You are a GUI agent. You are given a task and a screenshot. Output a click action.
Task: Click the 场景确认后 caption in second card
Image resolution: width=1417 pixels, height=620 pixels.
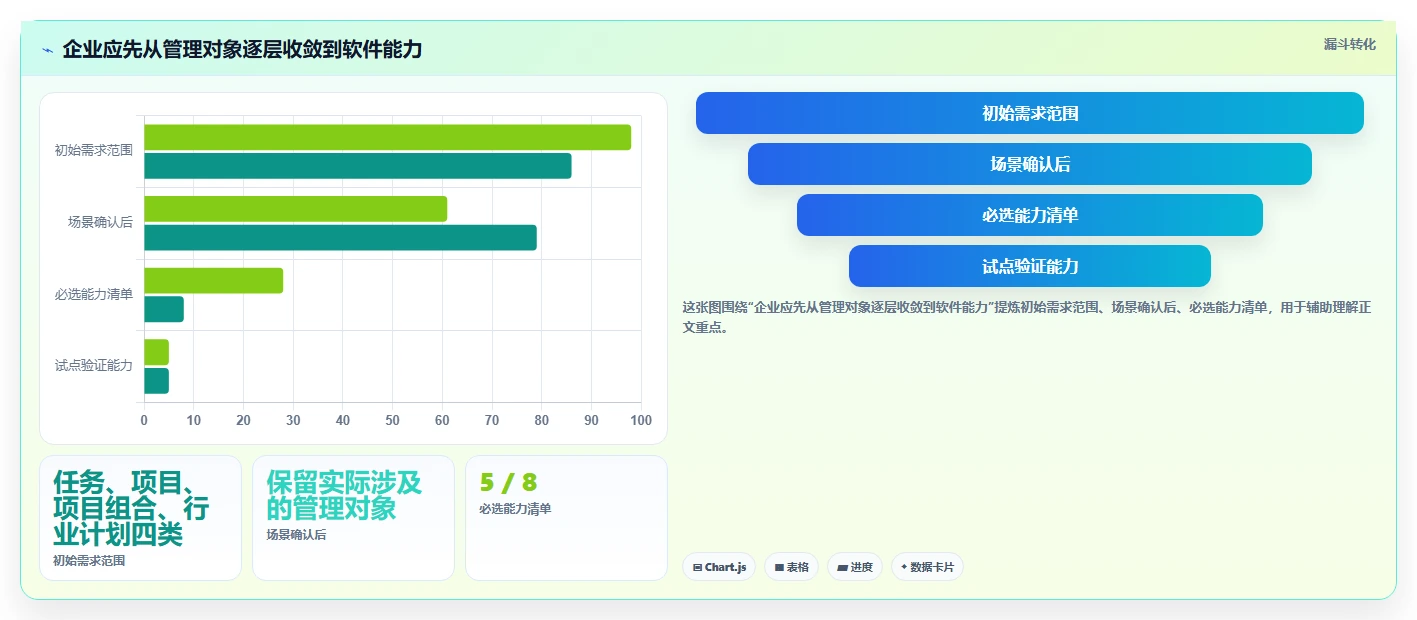(296, 535)
